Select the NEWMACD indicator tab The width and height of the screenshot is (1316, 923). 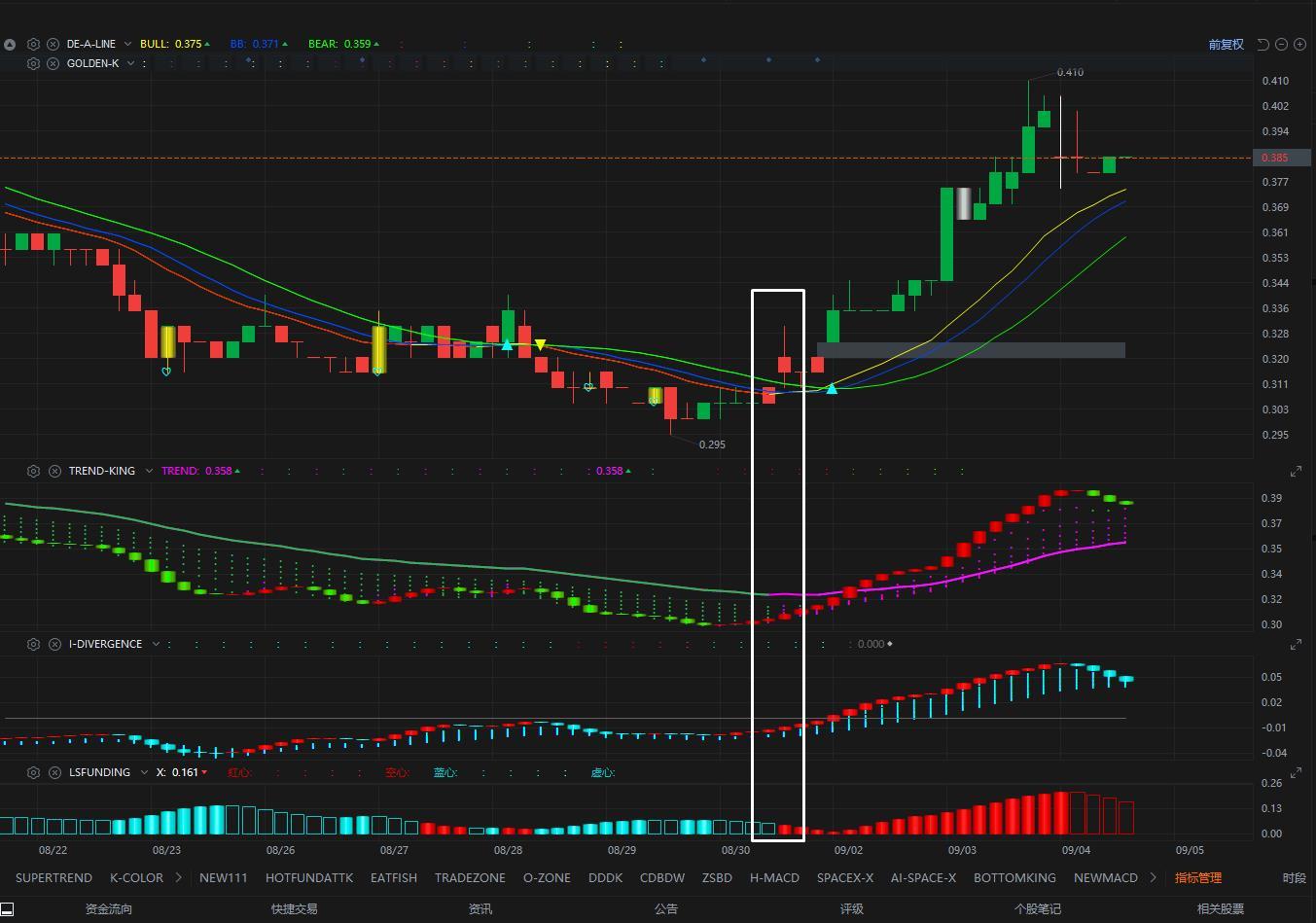[x=1106, y=877]
